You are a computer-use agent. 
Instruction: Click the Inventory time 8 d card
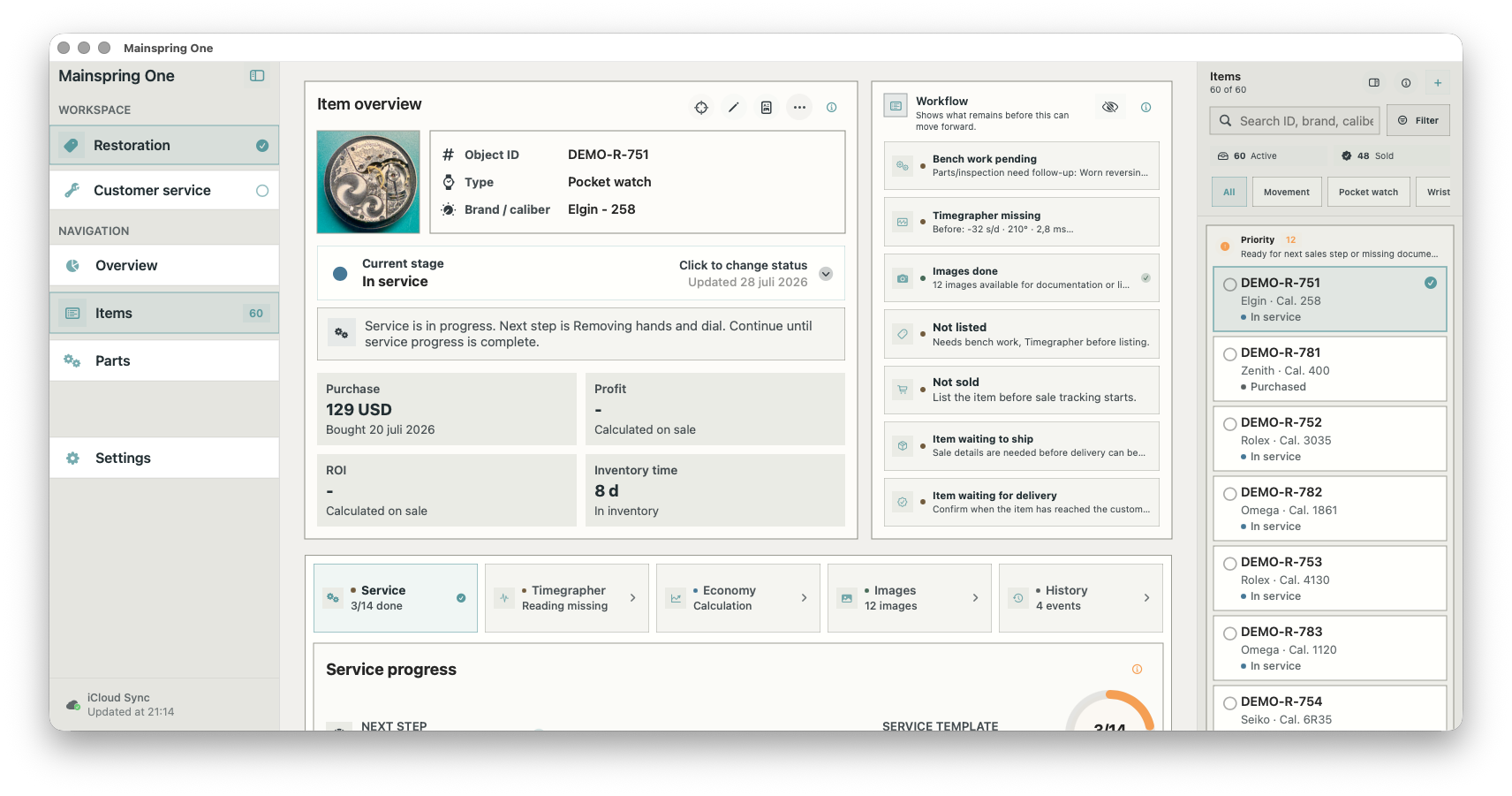pyautogui.click(x=715, y=490)
